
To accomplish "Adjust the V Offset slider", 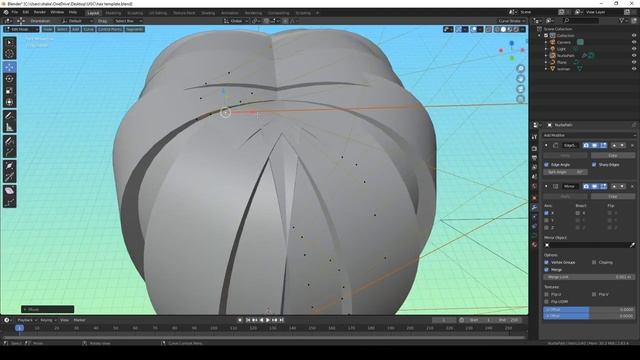I will pos(589,316).
